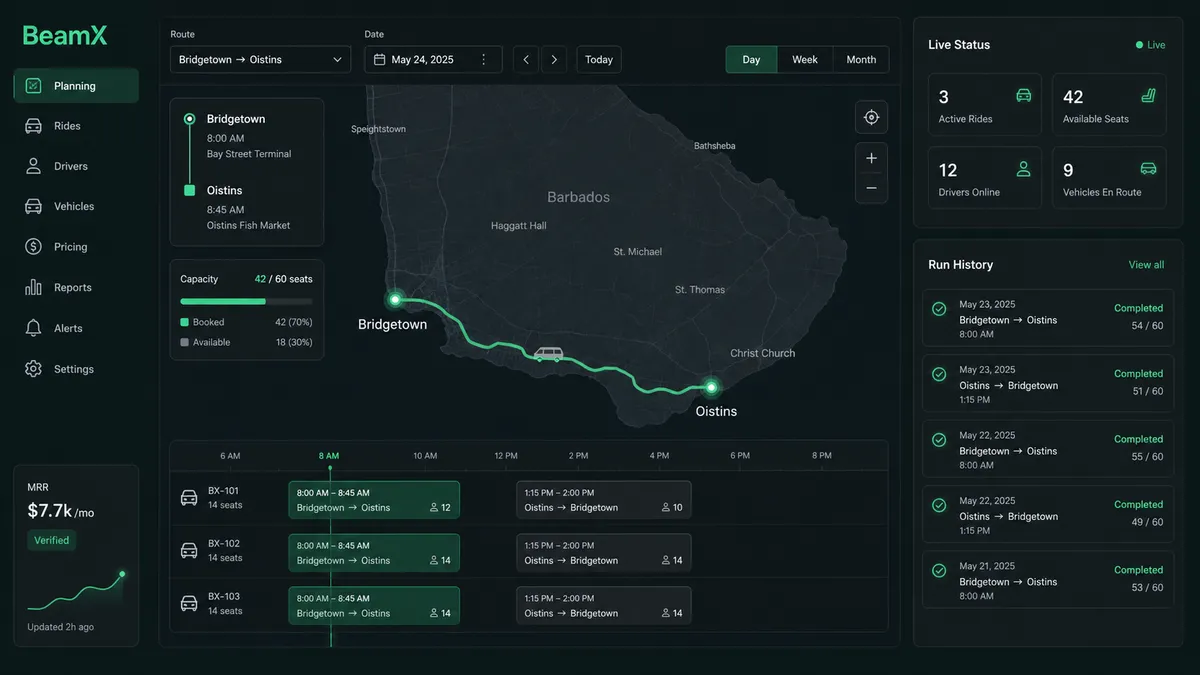Image resolution: width=1200 pixels, height=675 pixels.
Task: Open the Reports page
Action: click(76, 288)
